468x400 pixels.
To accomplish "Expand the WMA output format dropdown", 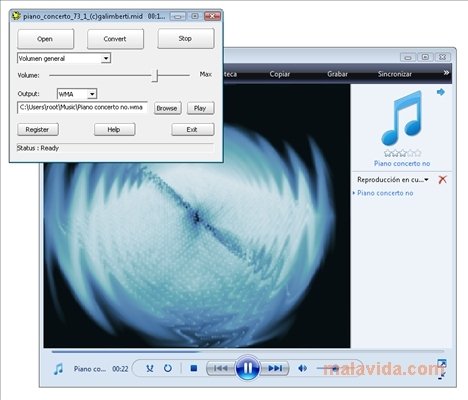I will point(92,94).
